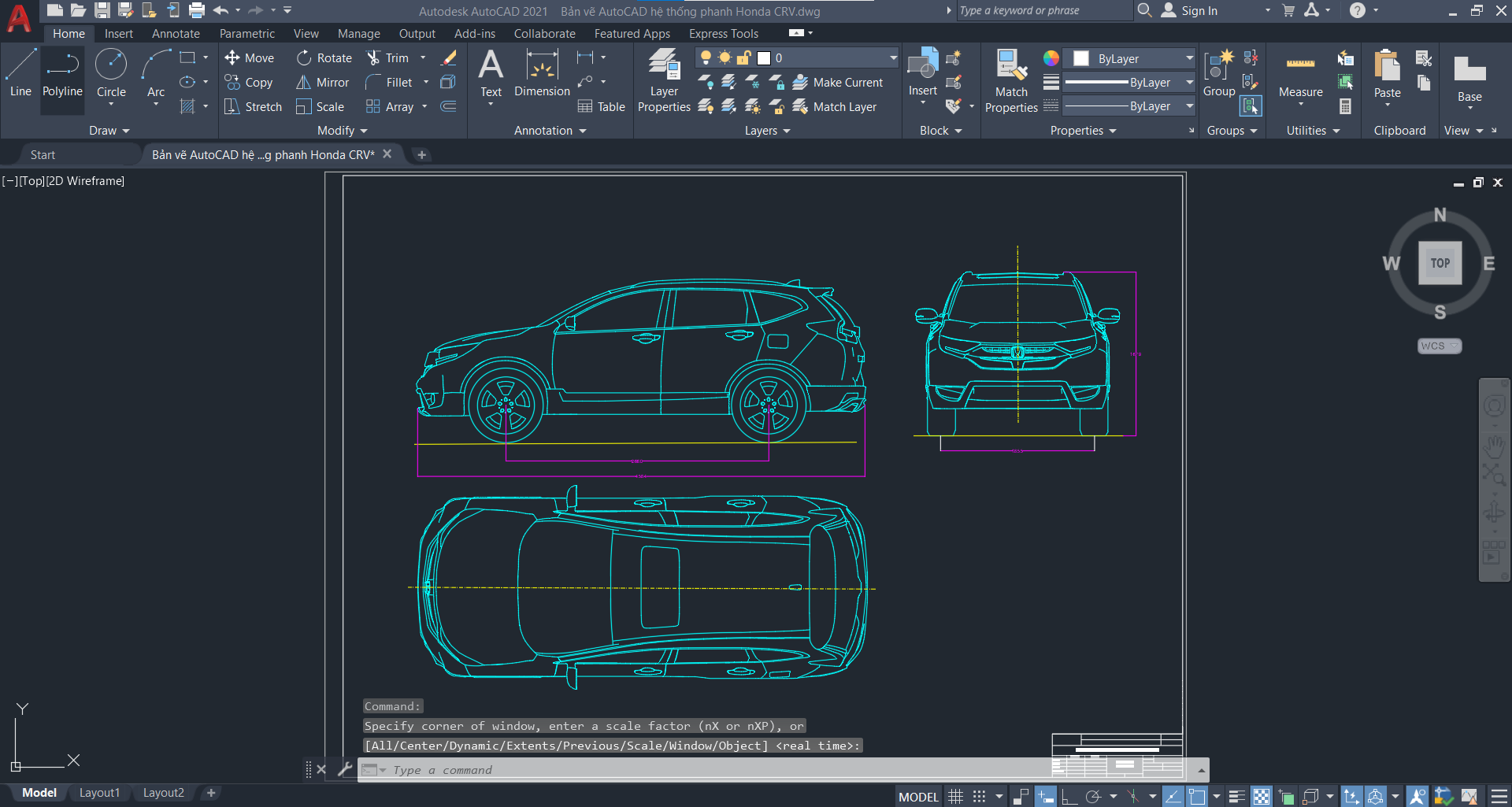Activate the Fillet command

(389, 82)
